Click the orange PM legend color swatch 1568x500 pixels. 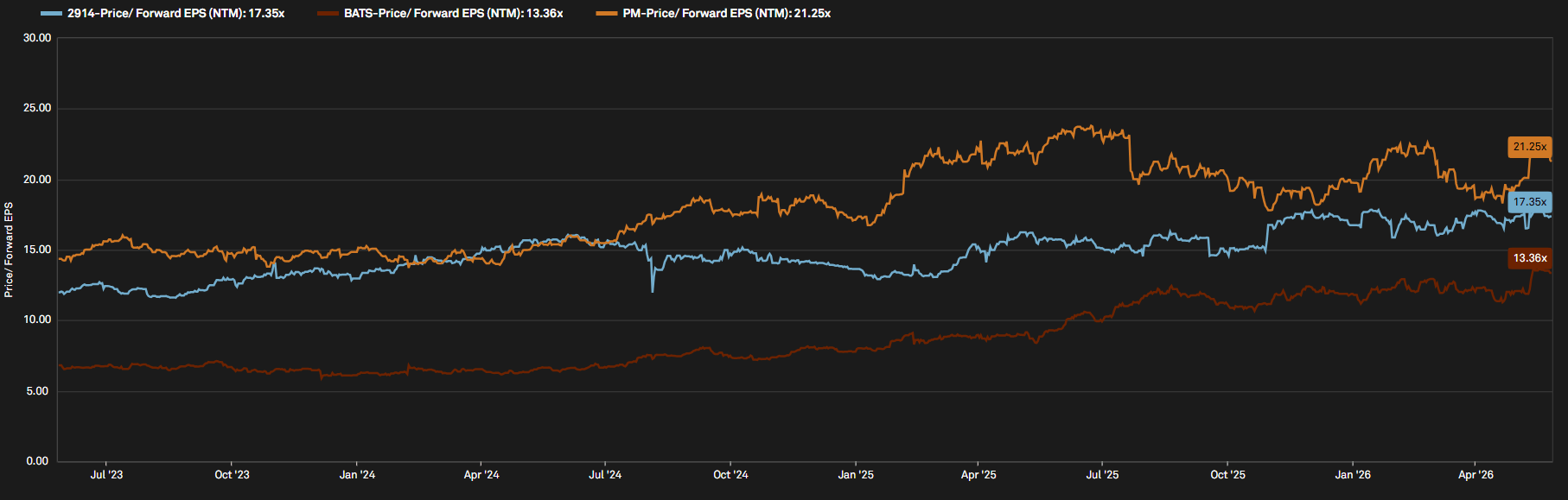[608, 14]
